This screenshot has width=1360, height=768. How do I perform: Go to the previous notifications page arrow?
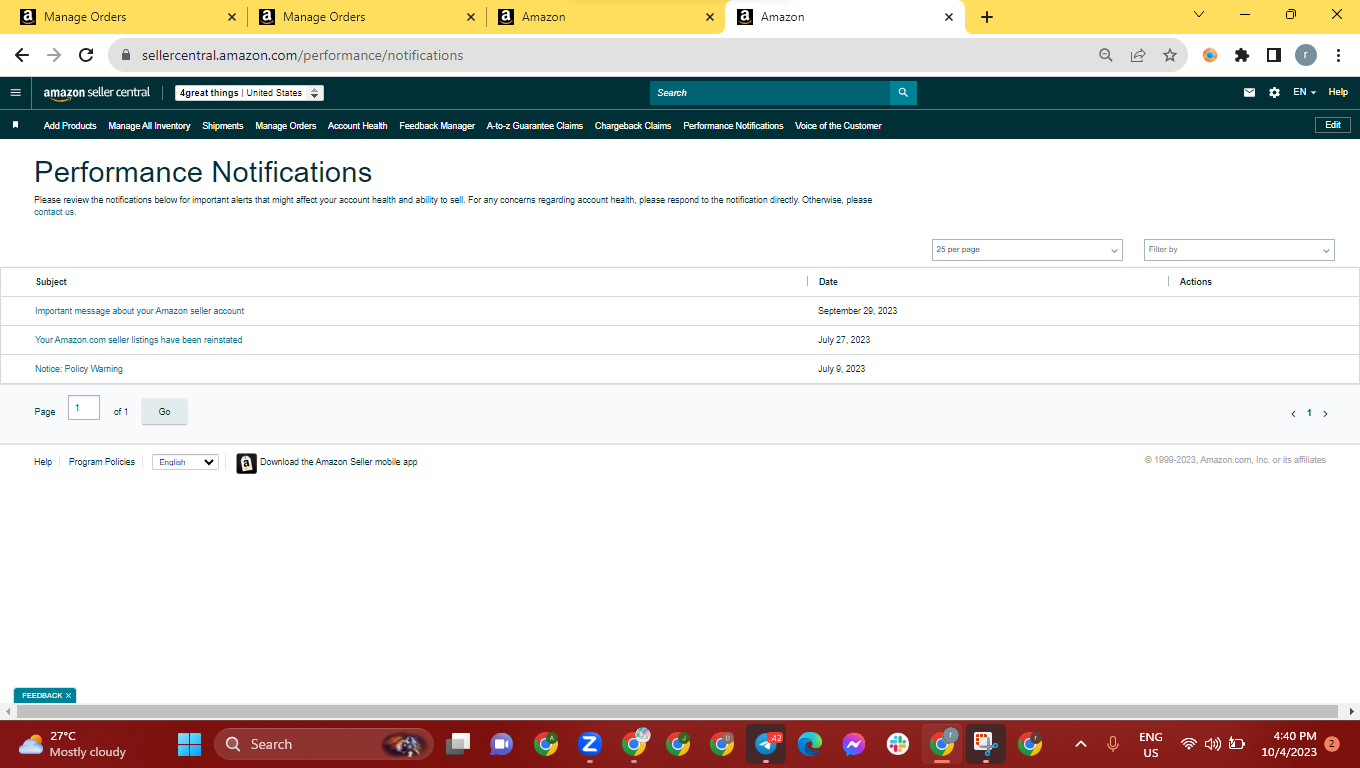click(x=1293, y=414)
